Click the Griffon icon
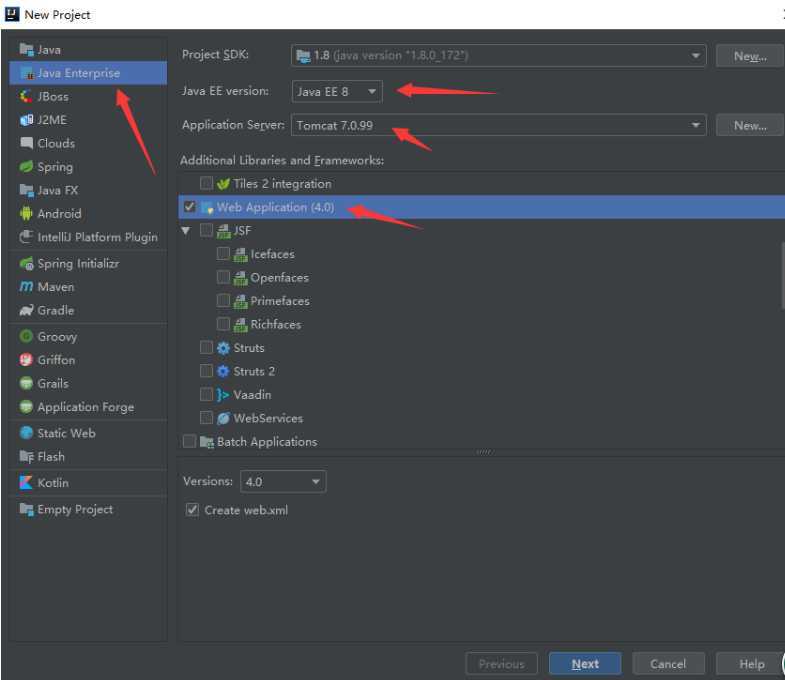785x680 pixels. (x=26, y=360)
